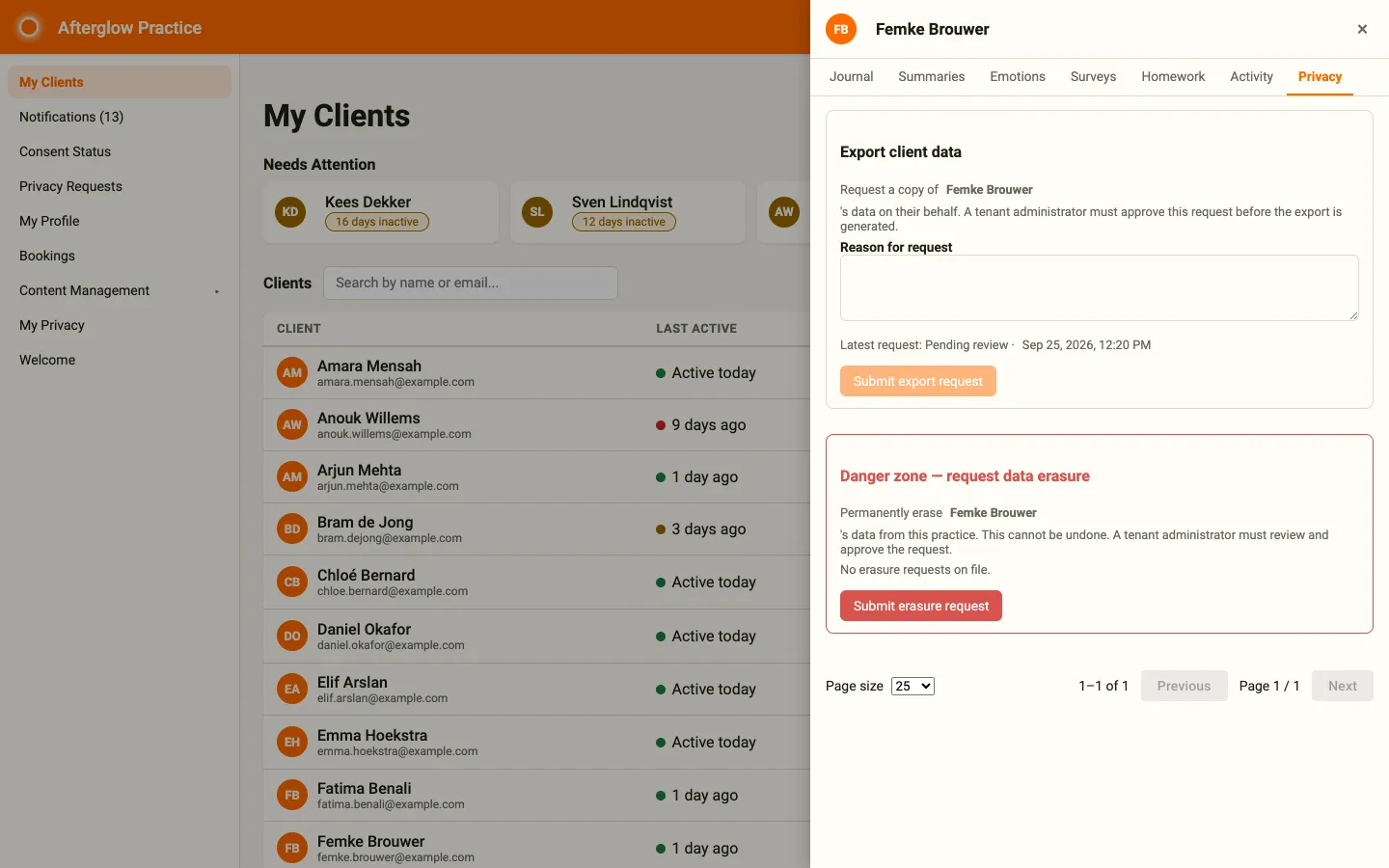Screen dimensions: 1389x868
Task: Go to My Profile
Action: (x=120, y=221)
